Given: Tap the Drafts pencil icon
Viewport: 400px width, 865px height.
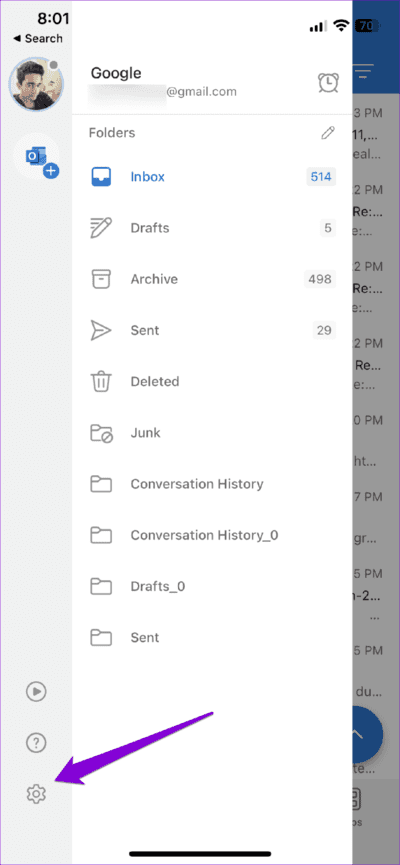Looking at the screenshot, I should (100, 228).
